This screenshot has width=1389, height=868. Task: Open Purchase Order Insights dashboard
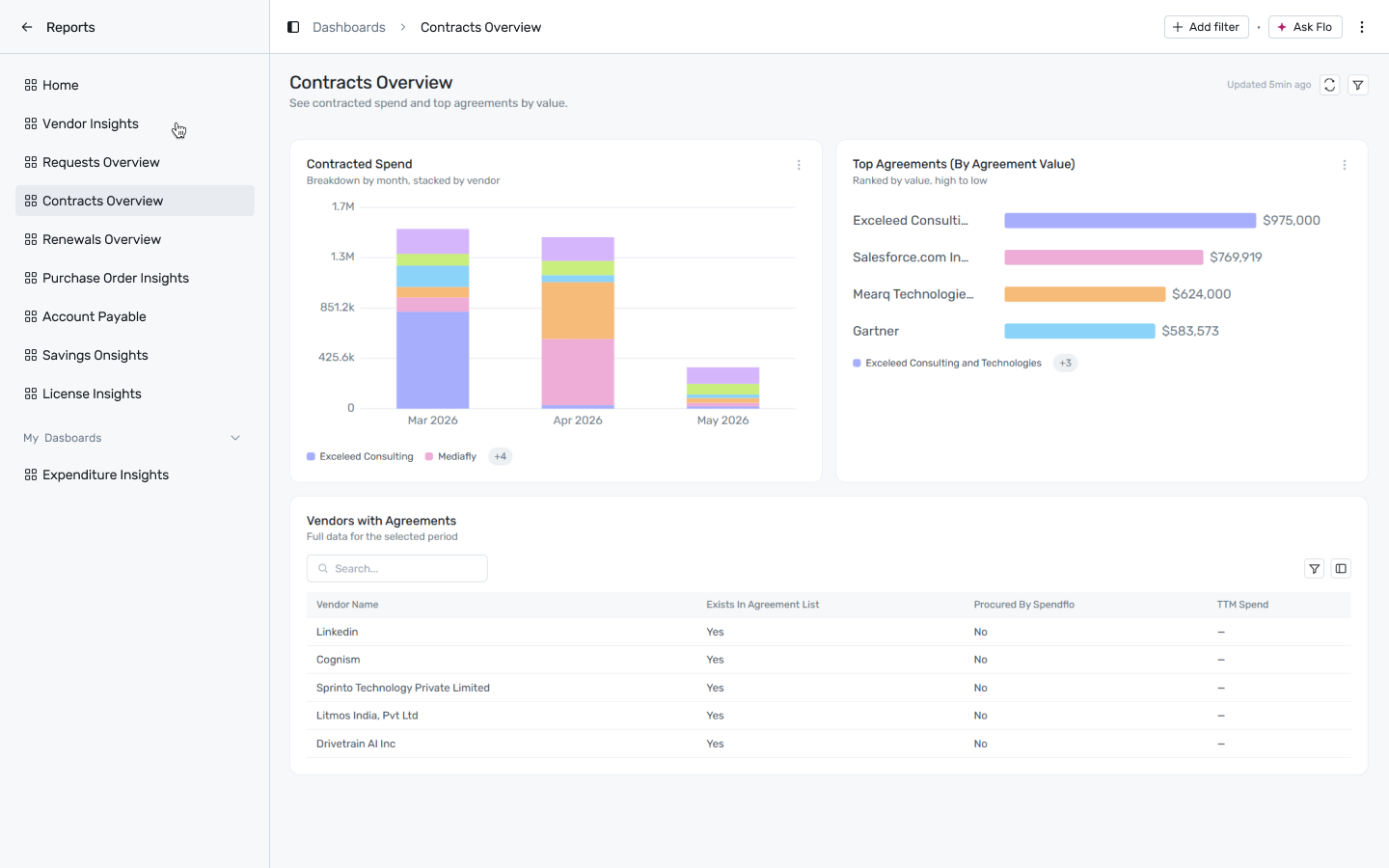[x=135, y=278]
